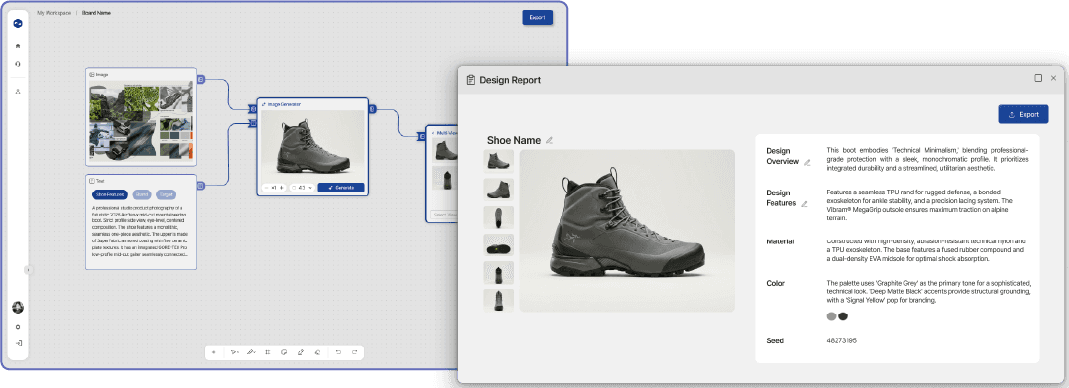This screenshot has width=1069, height=388.
Task: Select the outsole thumbnail in Design Report
Action: 498,245
